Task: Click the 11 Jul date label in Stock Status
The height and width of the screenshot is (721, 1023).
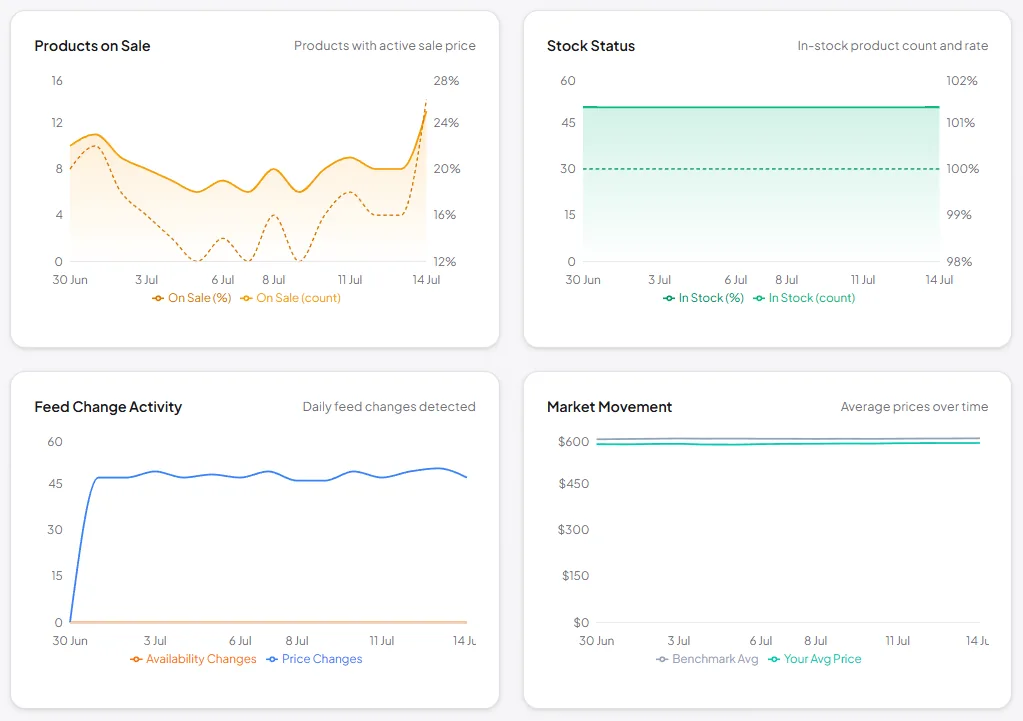Action: click(863, 280)
